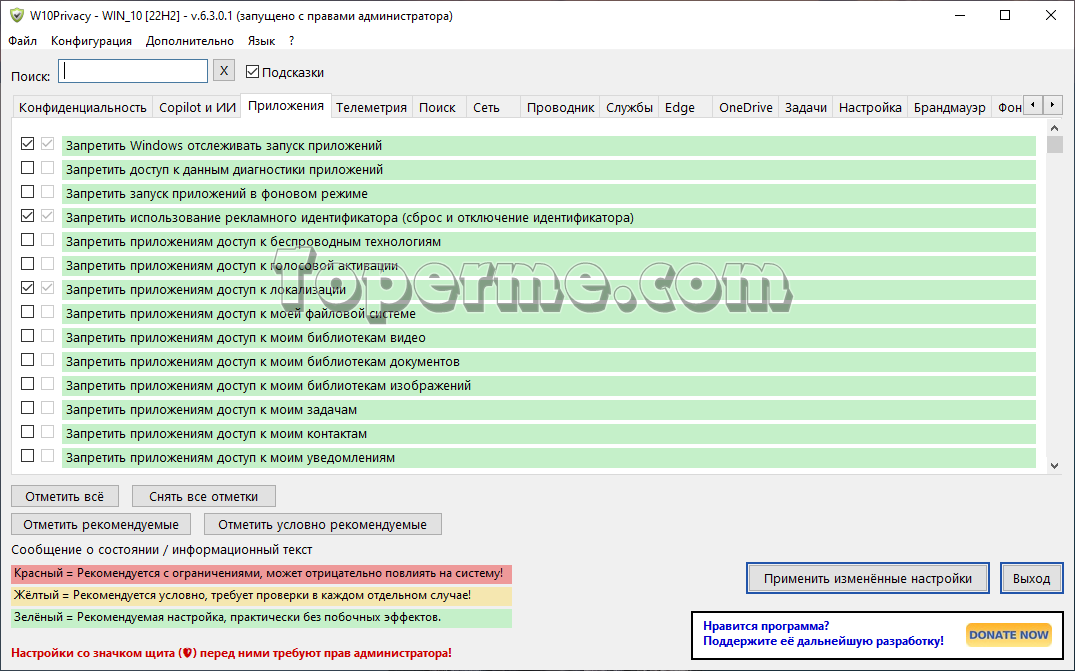This screenshot has height=671, width=1075.
Task: Click the settings list scrollbar thumb
Action: [x=1054, y=144]
